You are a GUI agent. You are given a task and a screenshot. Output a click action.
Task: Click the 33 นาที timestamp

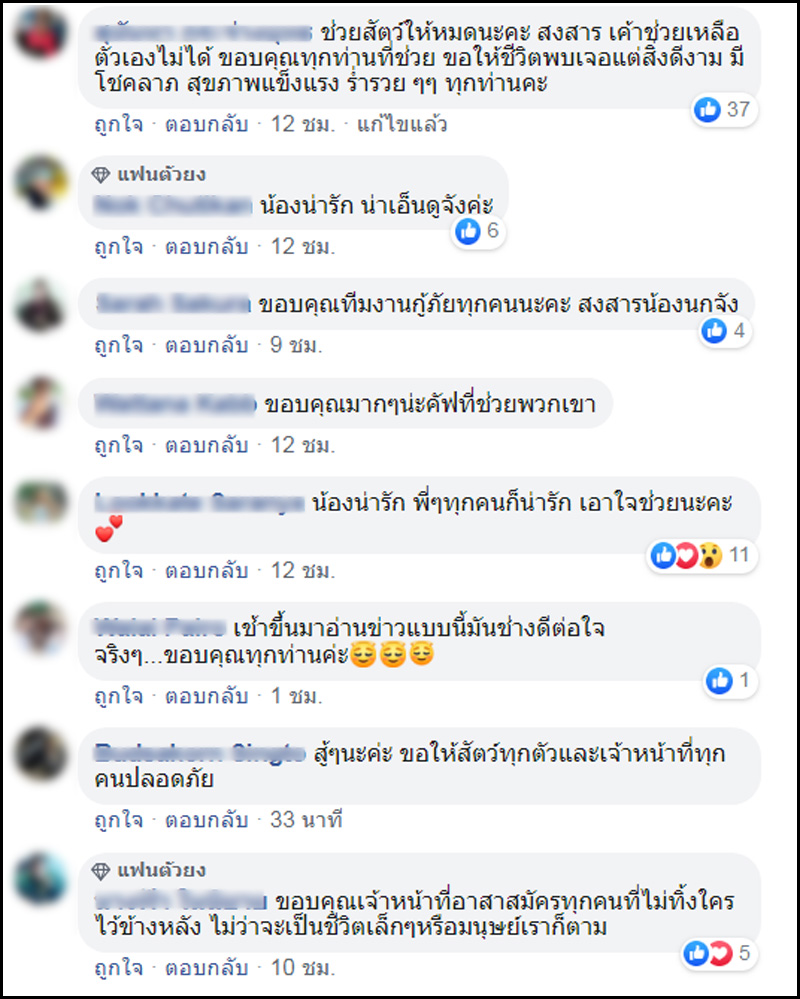pos(306,820)
